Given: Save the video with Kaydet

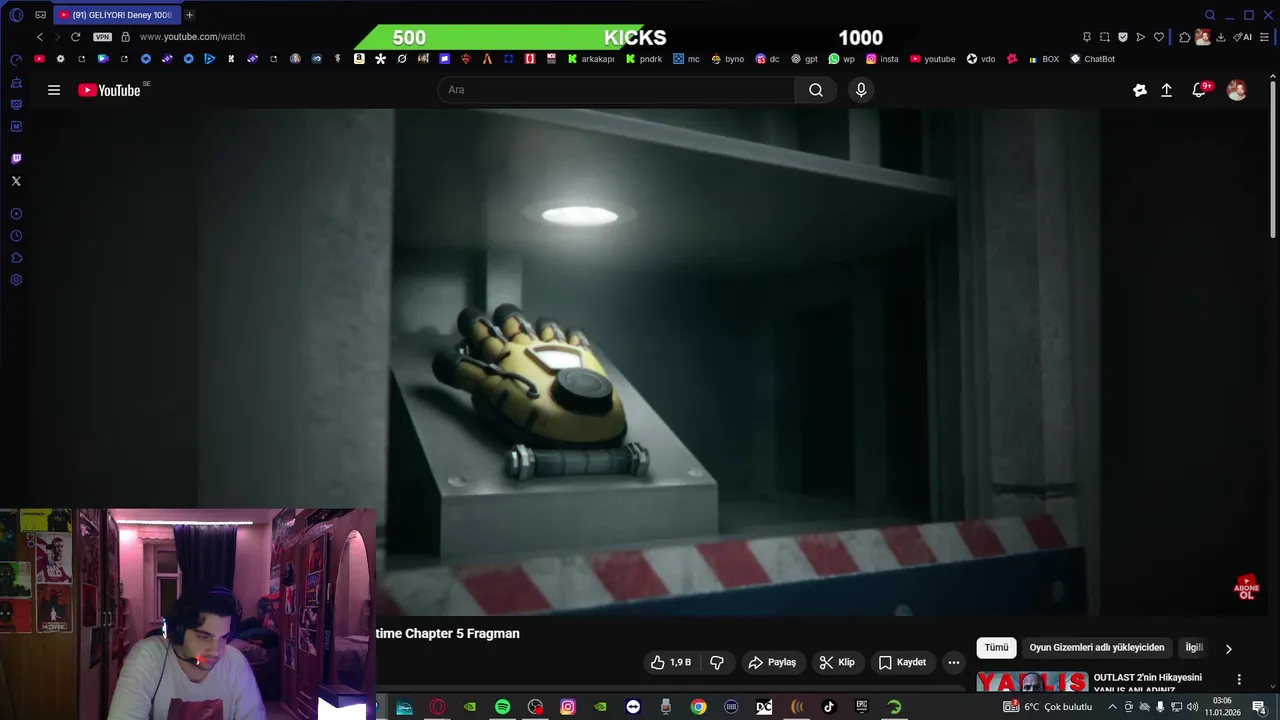Looking at the screenshot, I should (x=902, y=662).
